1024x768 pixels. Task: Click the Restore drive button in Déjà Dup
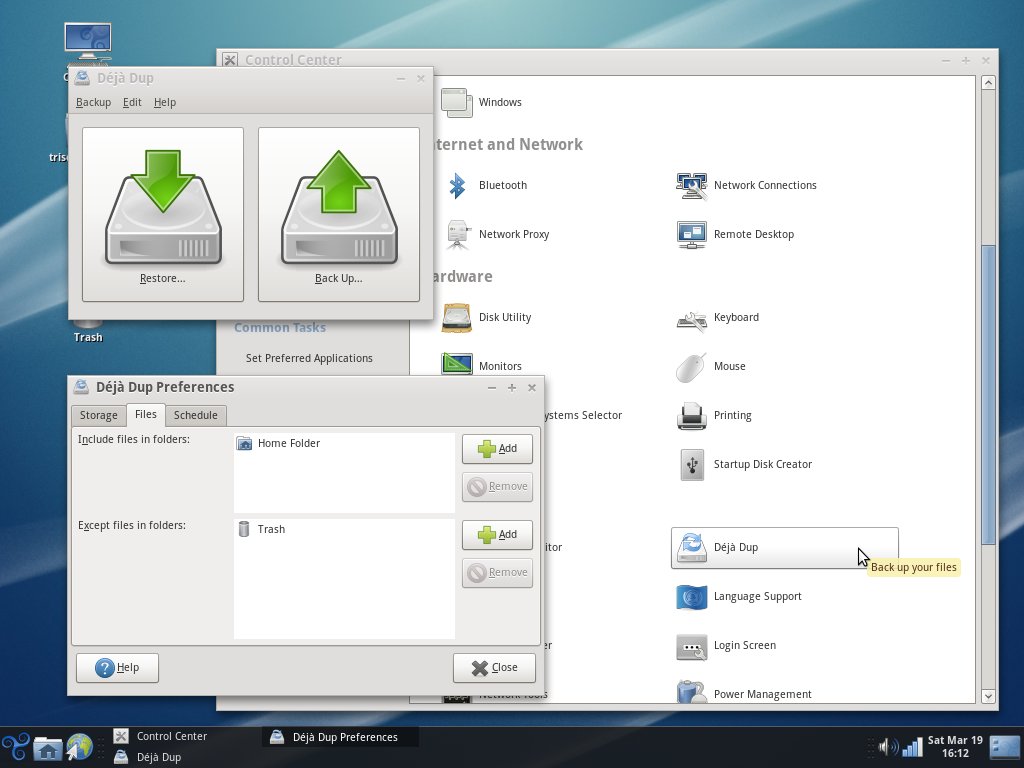tap(163, 214)
